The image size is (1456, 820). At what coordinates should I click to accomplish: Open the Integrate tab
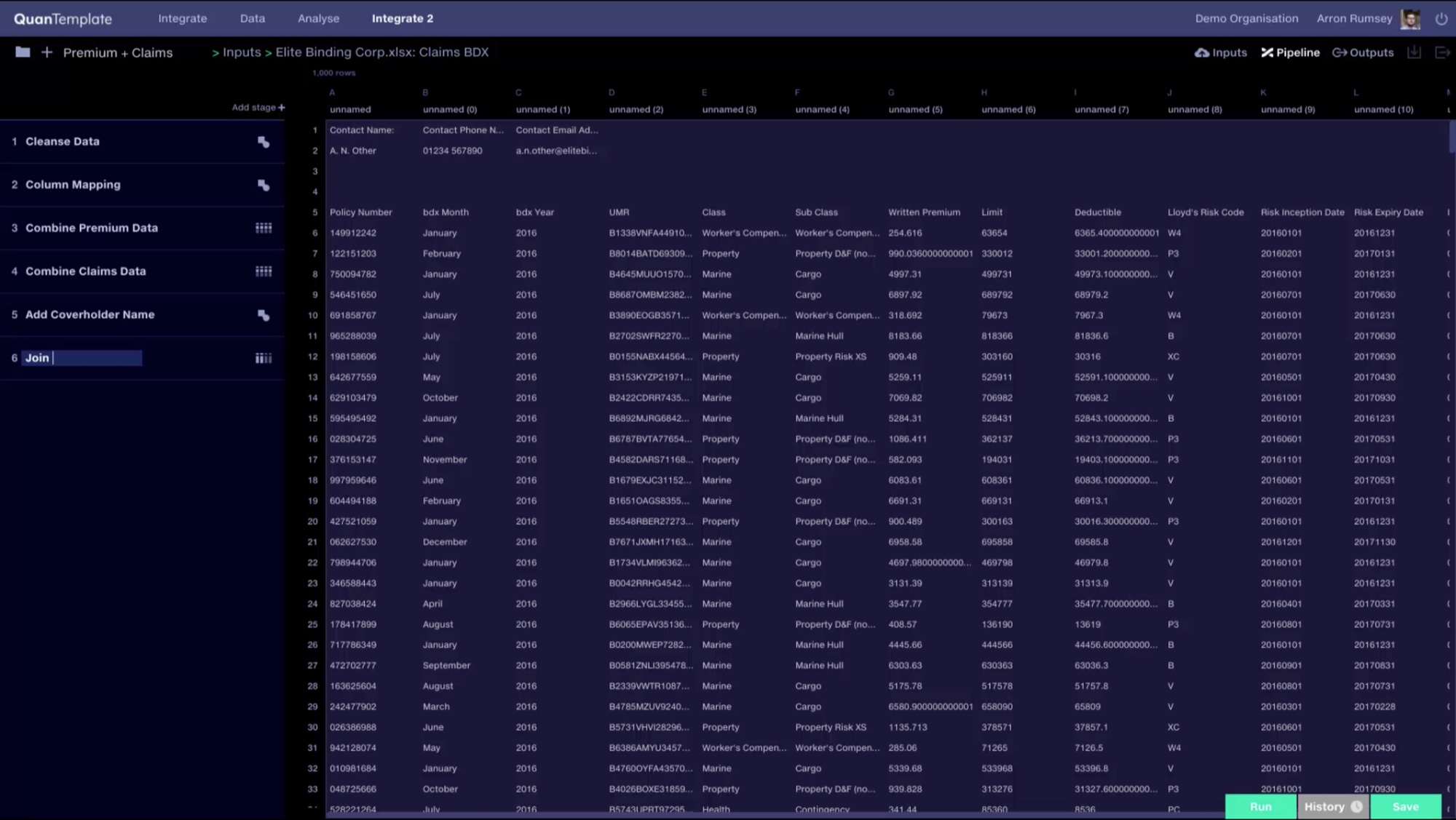tap(183, 19)
